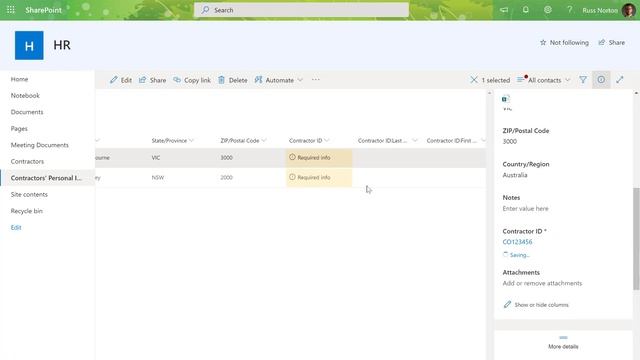Open Notebook in left navigation
Image resolution: width=640 pixels, height=360 pixels.
pyautogui.click(x=25, y=96)
